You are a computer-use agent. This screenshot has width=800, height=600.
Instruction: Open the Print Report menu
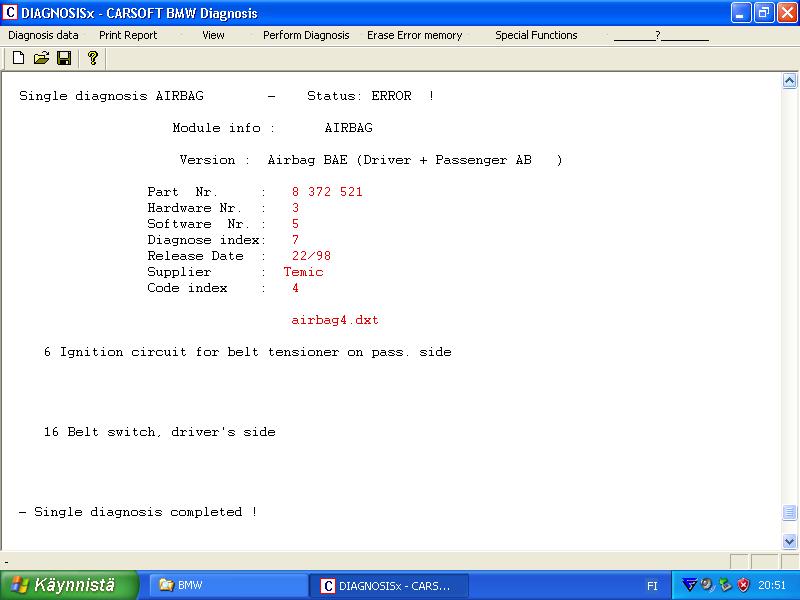(x=128, y=35)
